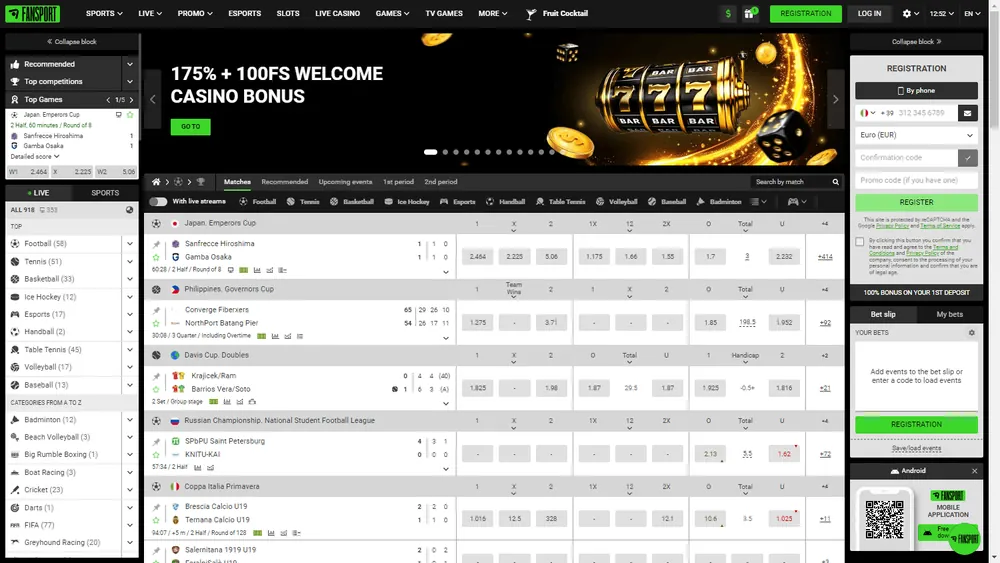
Task: Click the search magnifier icon
Action: point(835,182)
